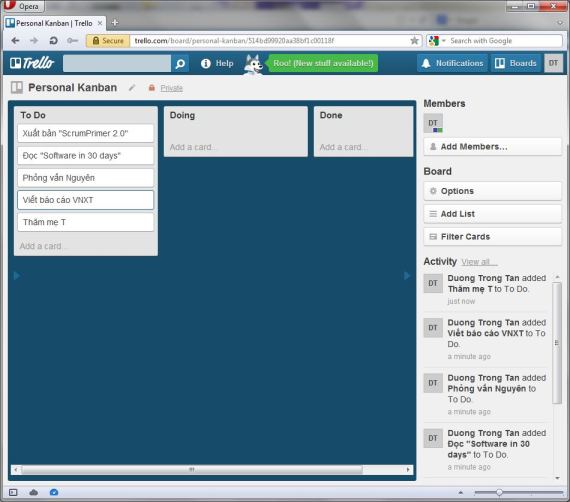Click activity scrollbar down arrow
570x502 pixels.
(x=557, y=478)
